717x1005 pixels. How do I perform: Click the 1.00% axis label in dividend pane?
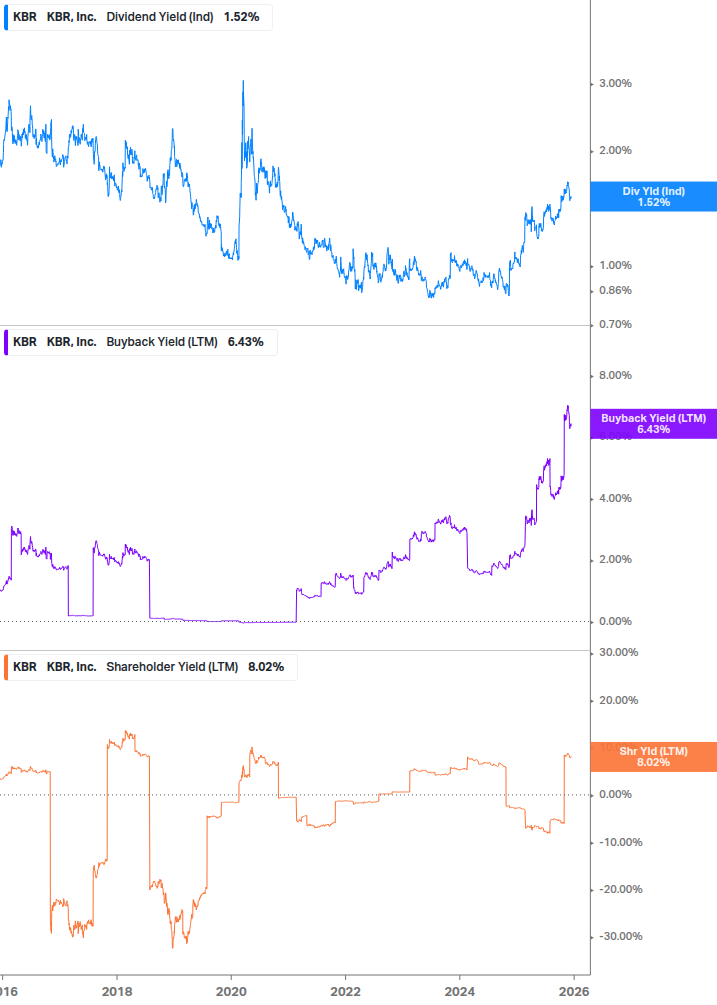[615, 265]
